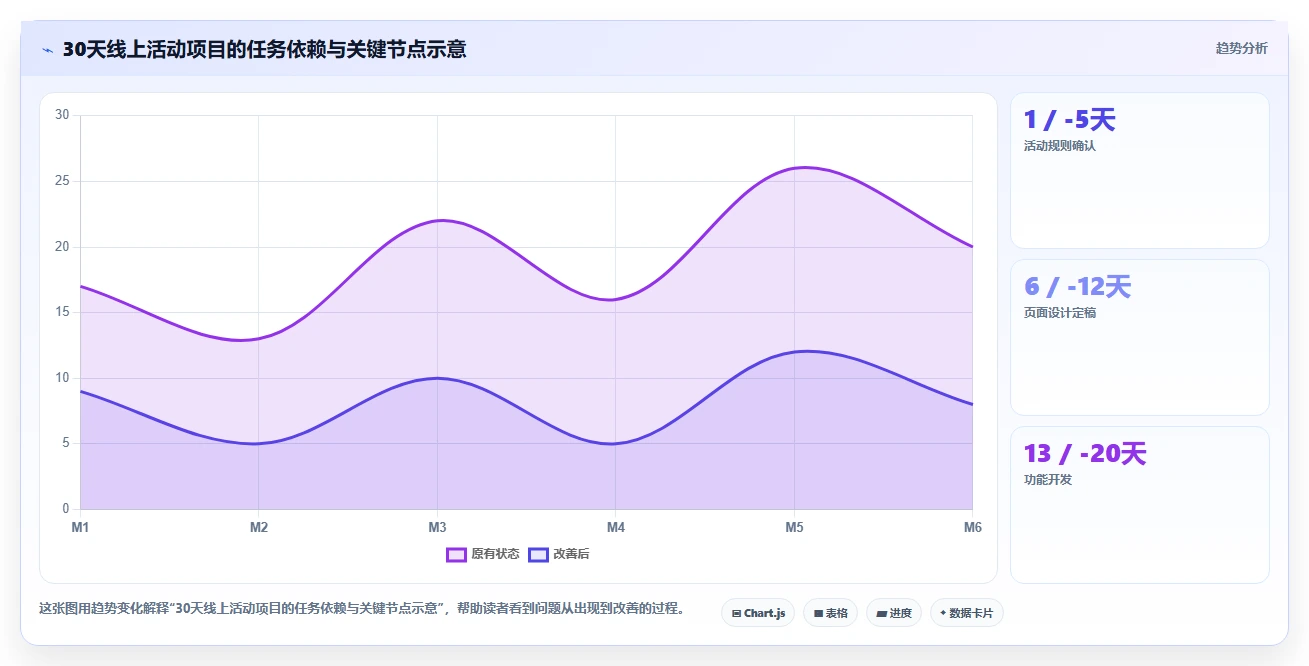The height and width of the screenshot is (666, 1309).
Task: Click the y-axis value 15
Action: coord(62,312)
